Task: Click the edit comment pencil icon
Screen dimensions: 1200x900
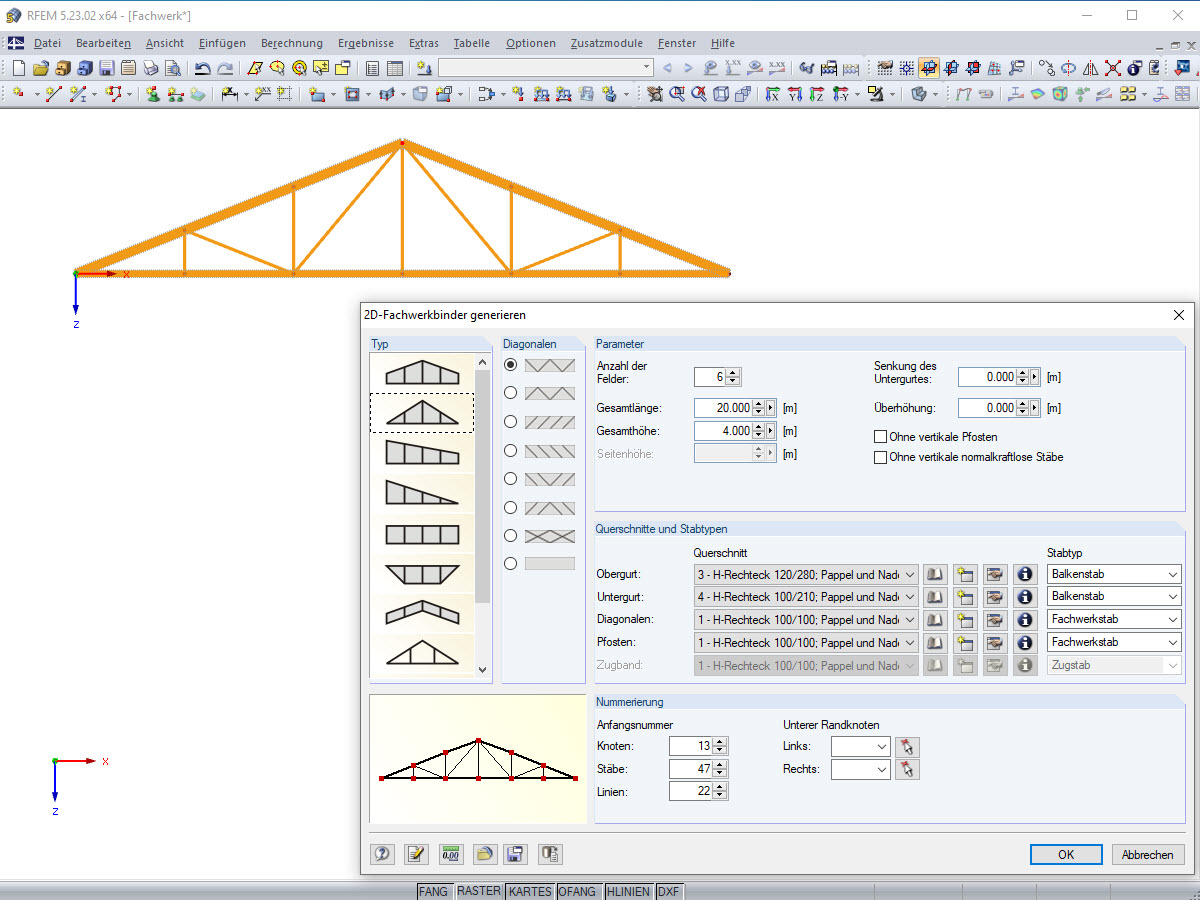Action: point(416,854)
